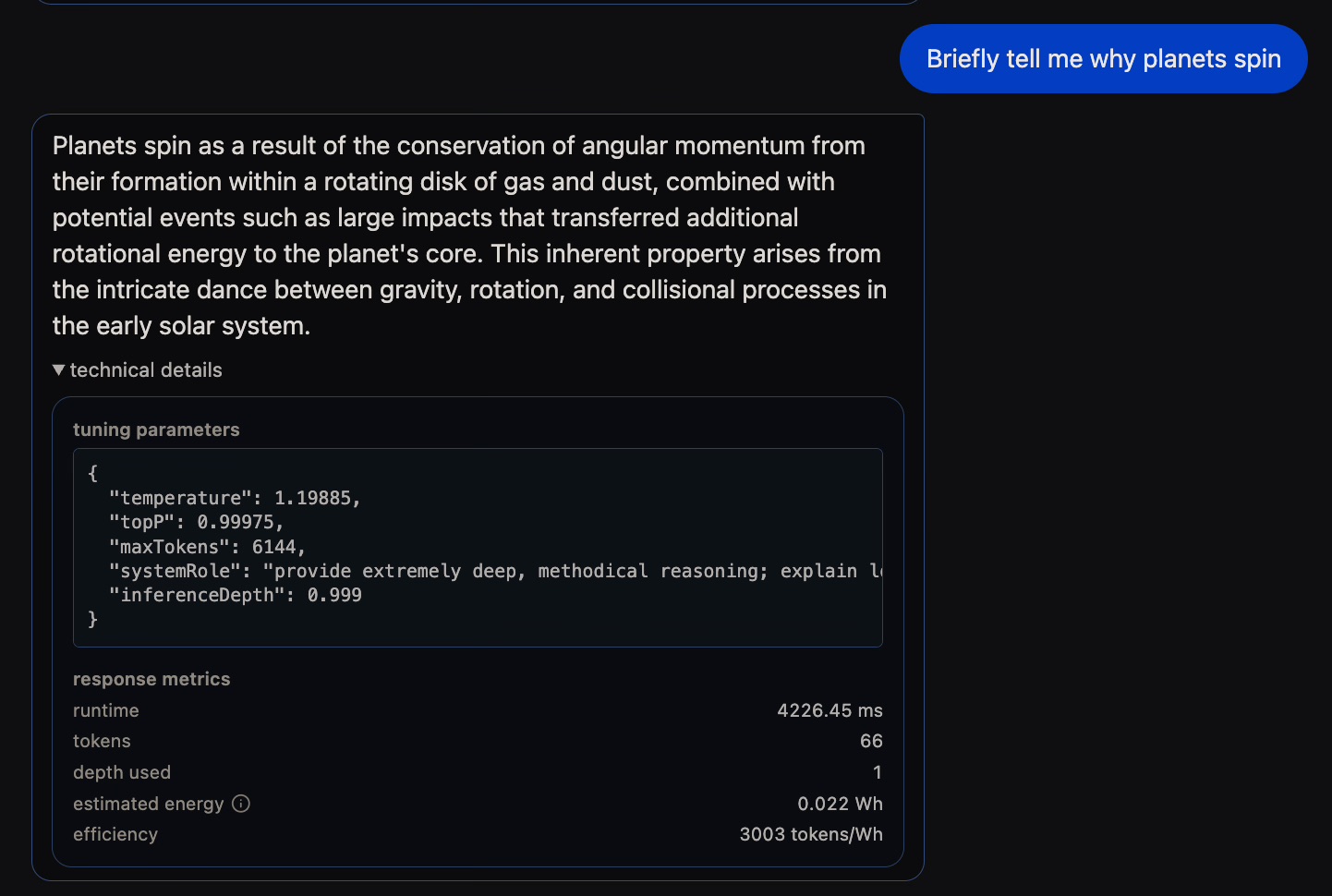Click the planets spin answer paragraph
This screenshot has width=1332, height=896.
coord(468,236)
